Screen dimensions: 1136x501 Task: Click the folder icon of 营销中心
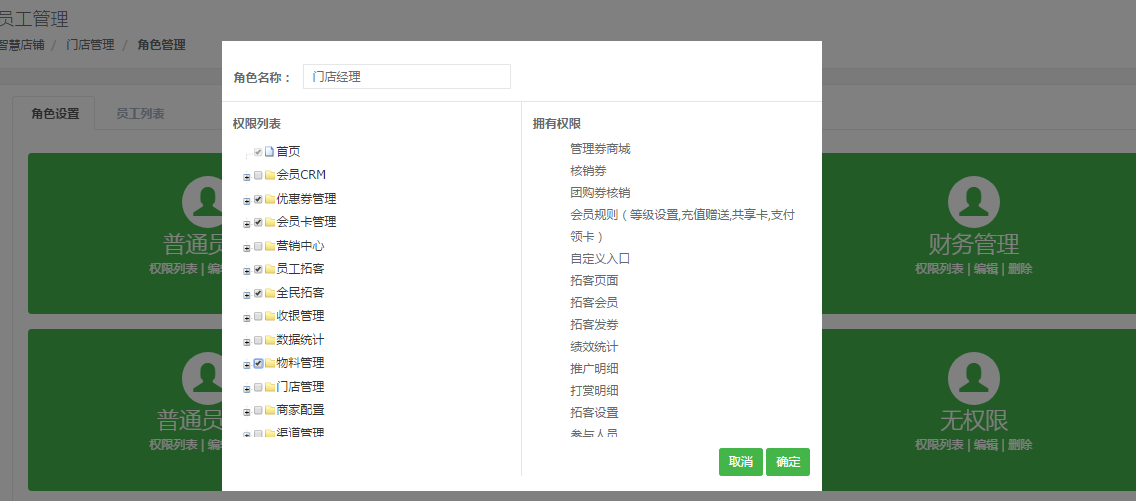coord(270,246)
